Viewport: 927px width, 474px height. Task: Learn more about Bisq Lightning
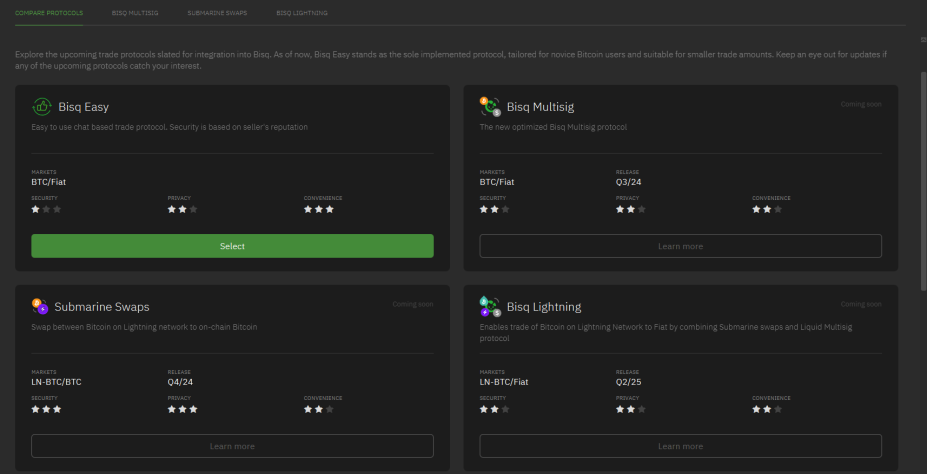tap(680, 446)
